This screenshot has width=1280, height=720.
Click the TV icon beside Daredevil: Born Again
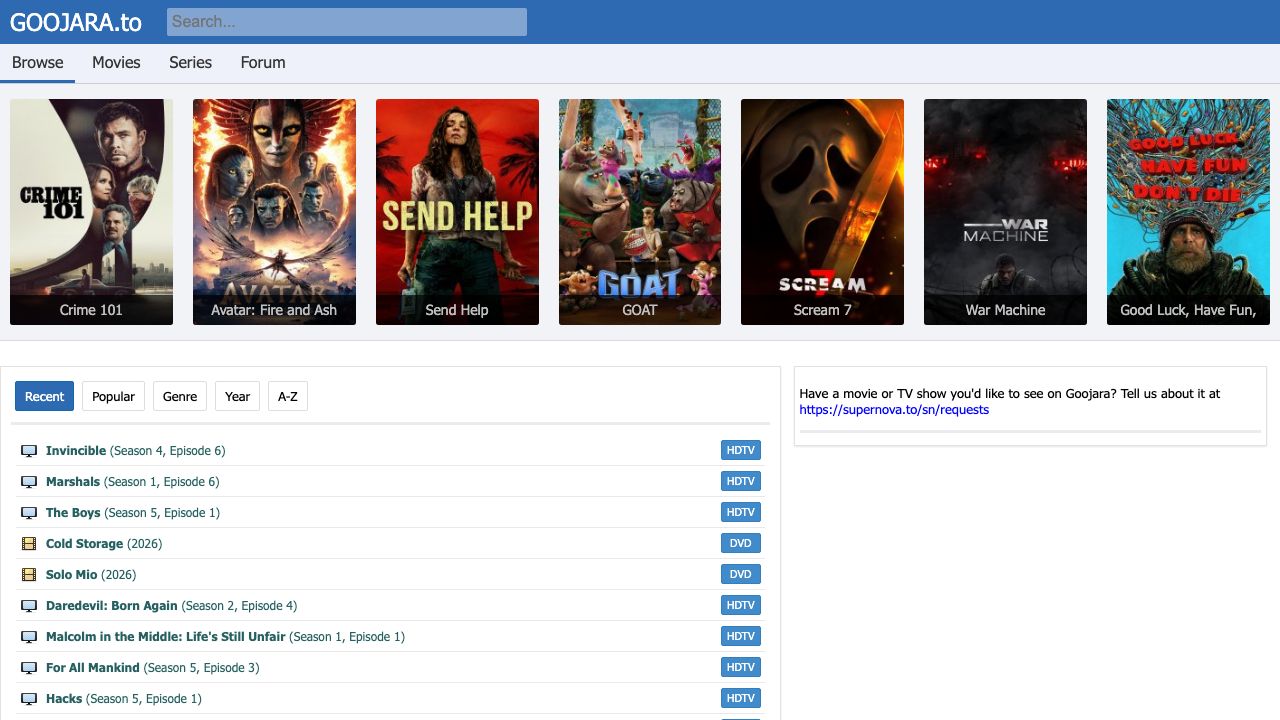point(29,606)
